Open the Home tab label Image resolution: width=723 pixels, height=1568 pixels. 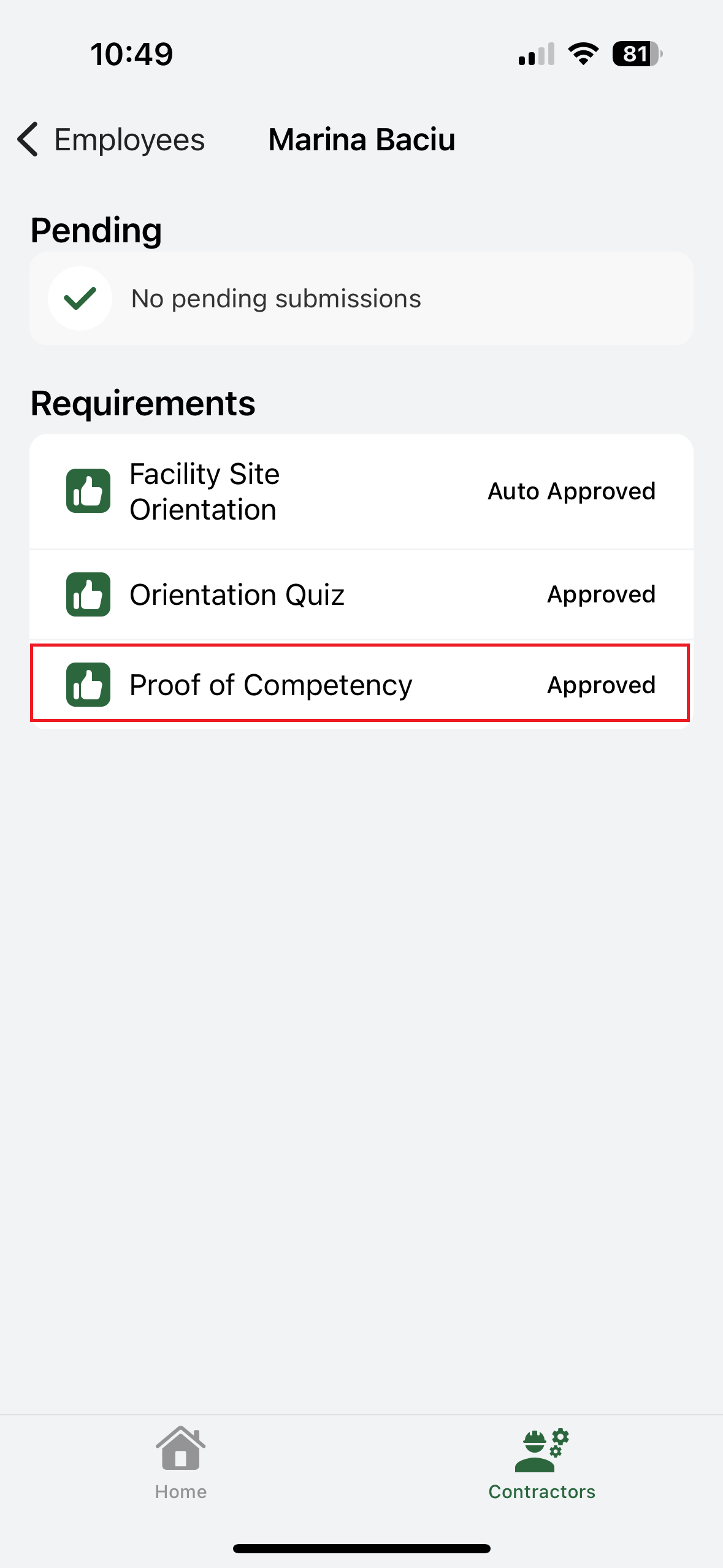[x=180, y=1492]
